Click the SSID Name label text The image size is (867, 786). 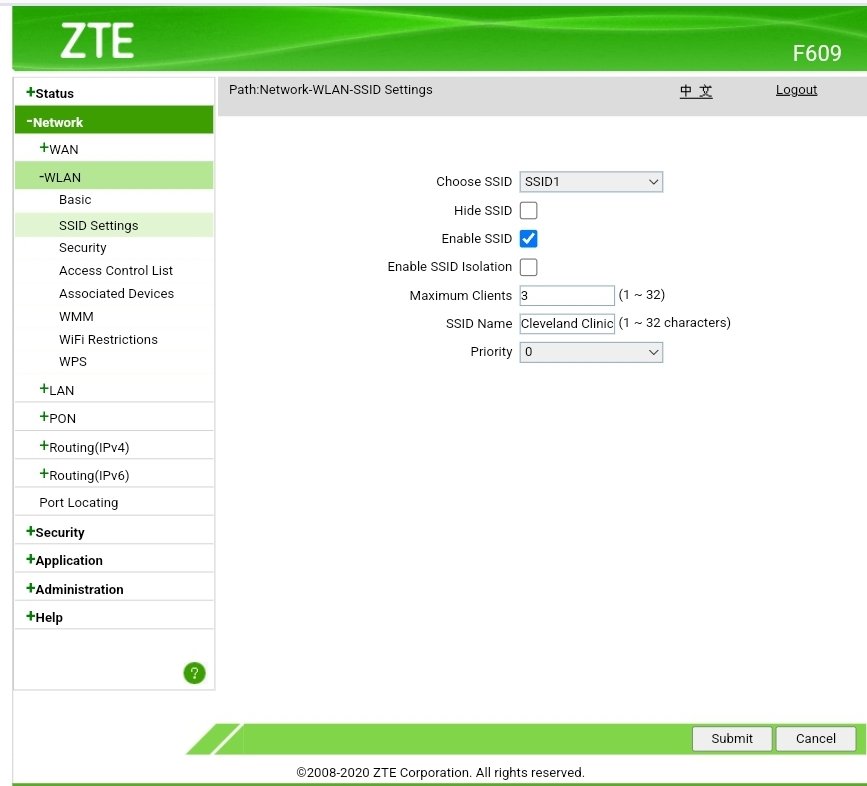click(x=479, y=323)
